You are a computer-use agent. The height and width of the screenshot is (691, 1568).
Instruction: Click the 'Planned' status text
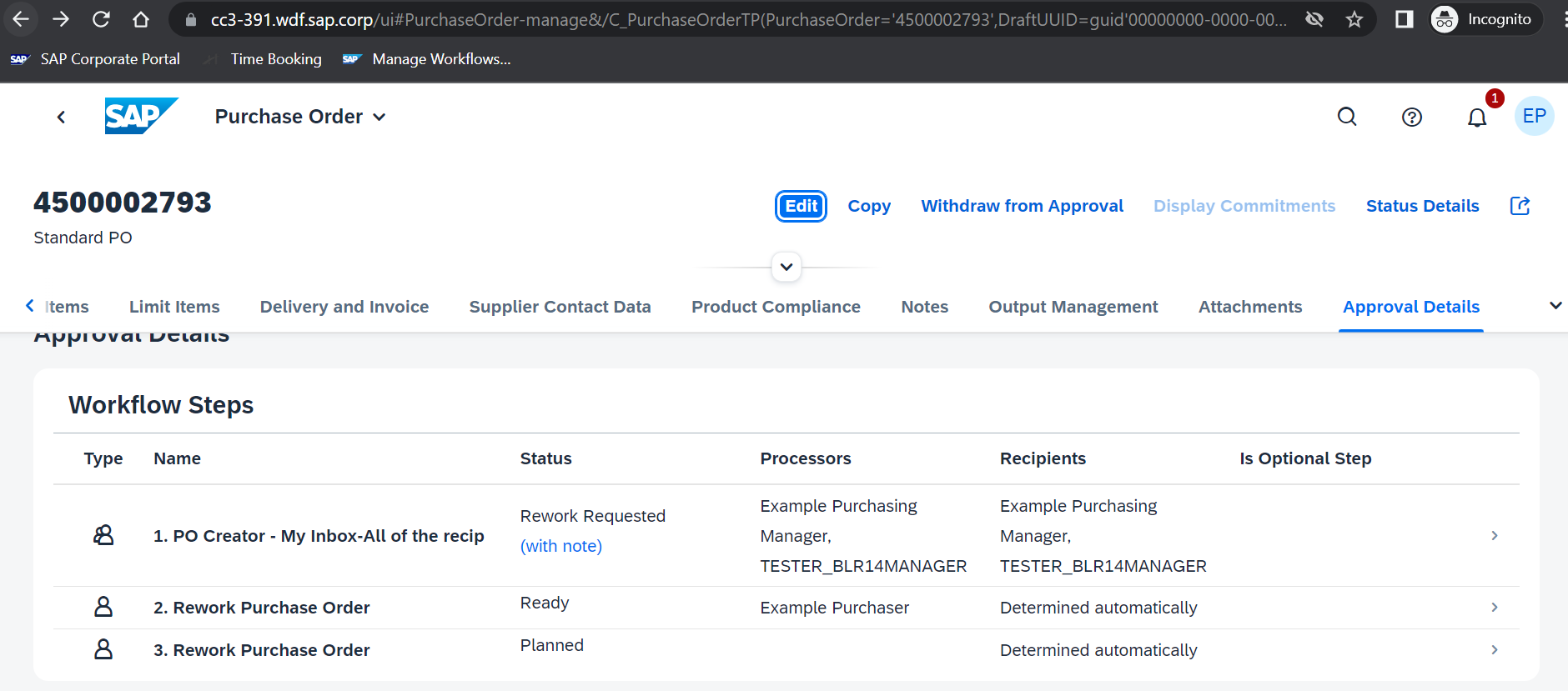coord(551,645)
